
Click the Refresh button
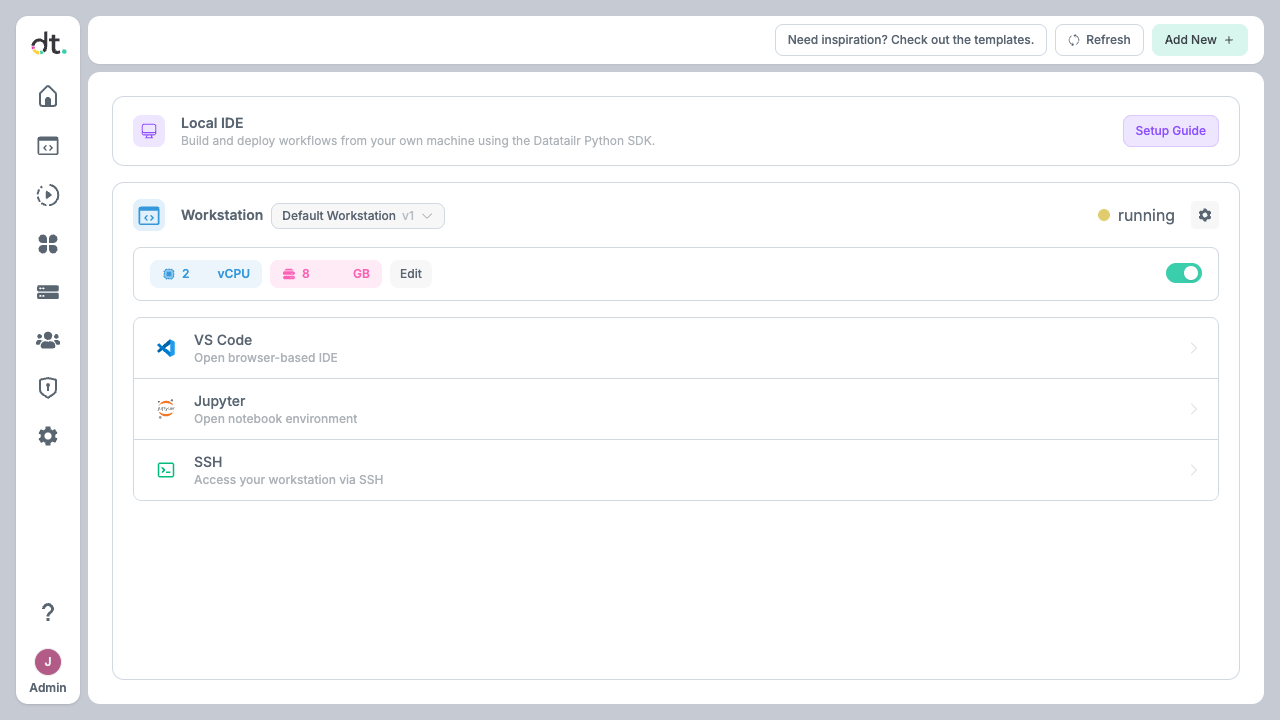point(1099,39)
